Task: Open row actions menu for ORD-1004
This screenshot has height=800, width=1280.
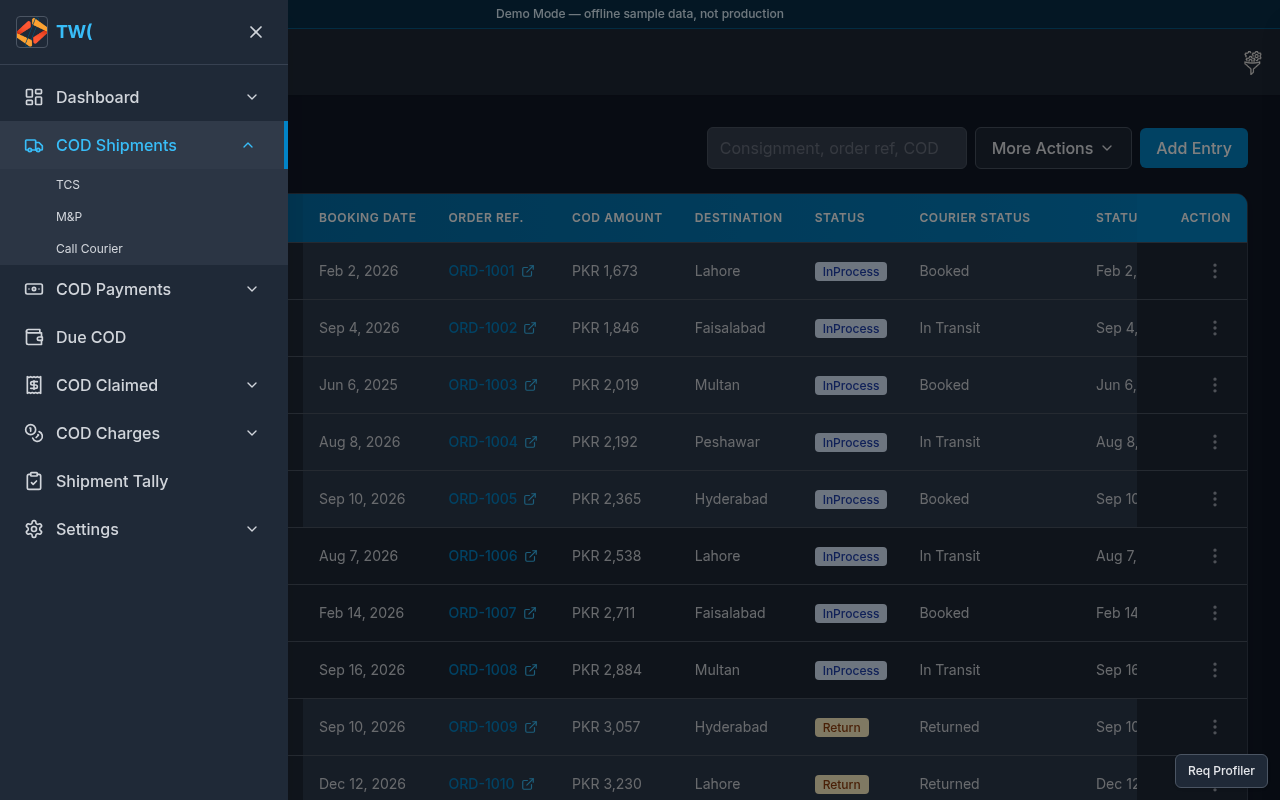Action: point(1215,442)
